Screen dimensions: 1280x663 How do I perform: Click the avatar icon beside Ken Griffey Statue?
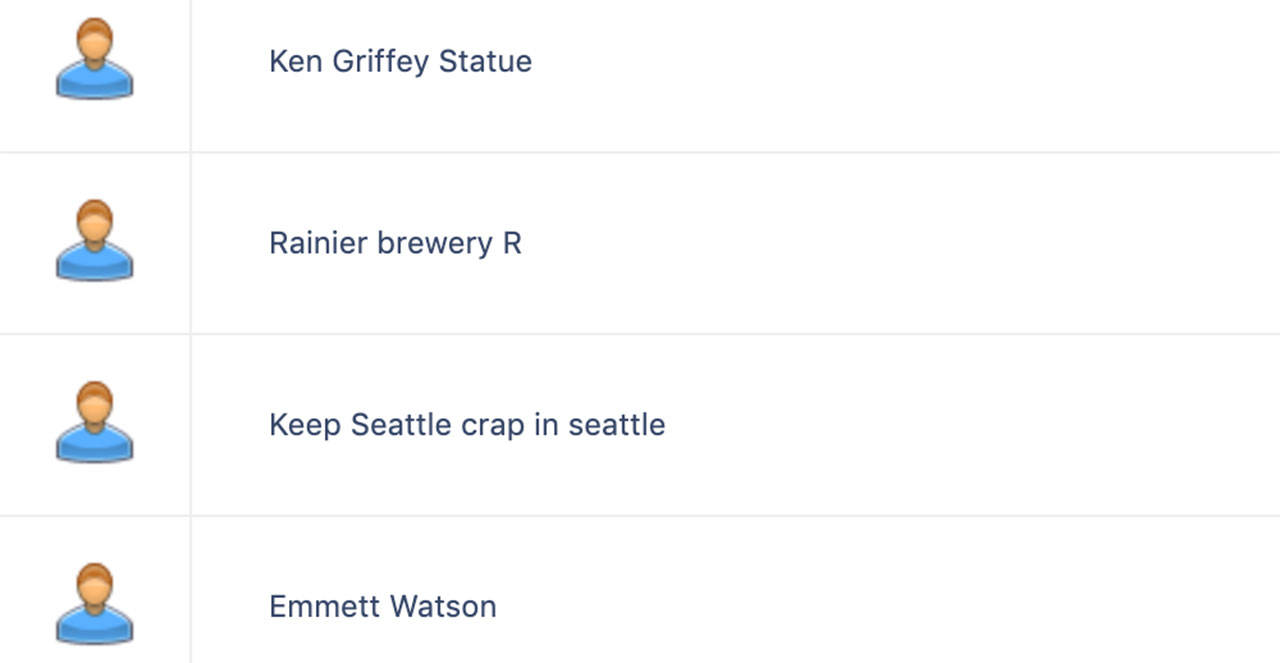point(94,60)
